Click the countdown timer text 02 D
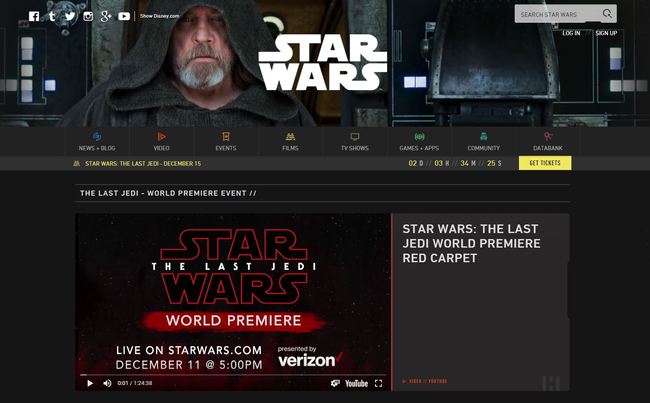 416,163
